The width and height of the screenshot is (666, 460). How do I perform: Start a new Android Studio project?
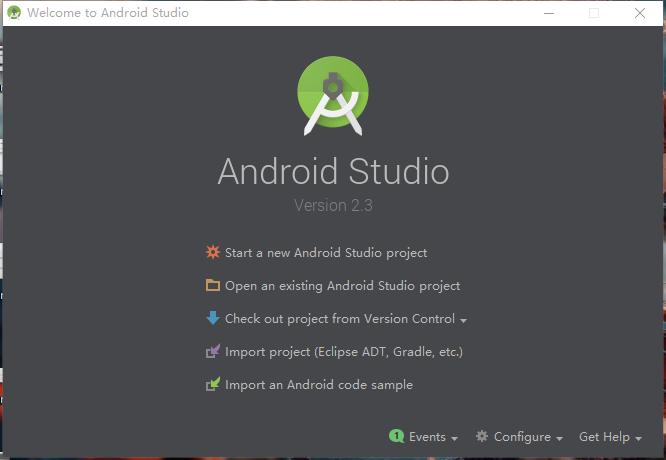(326, 253)
